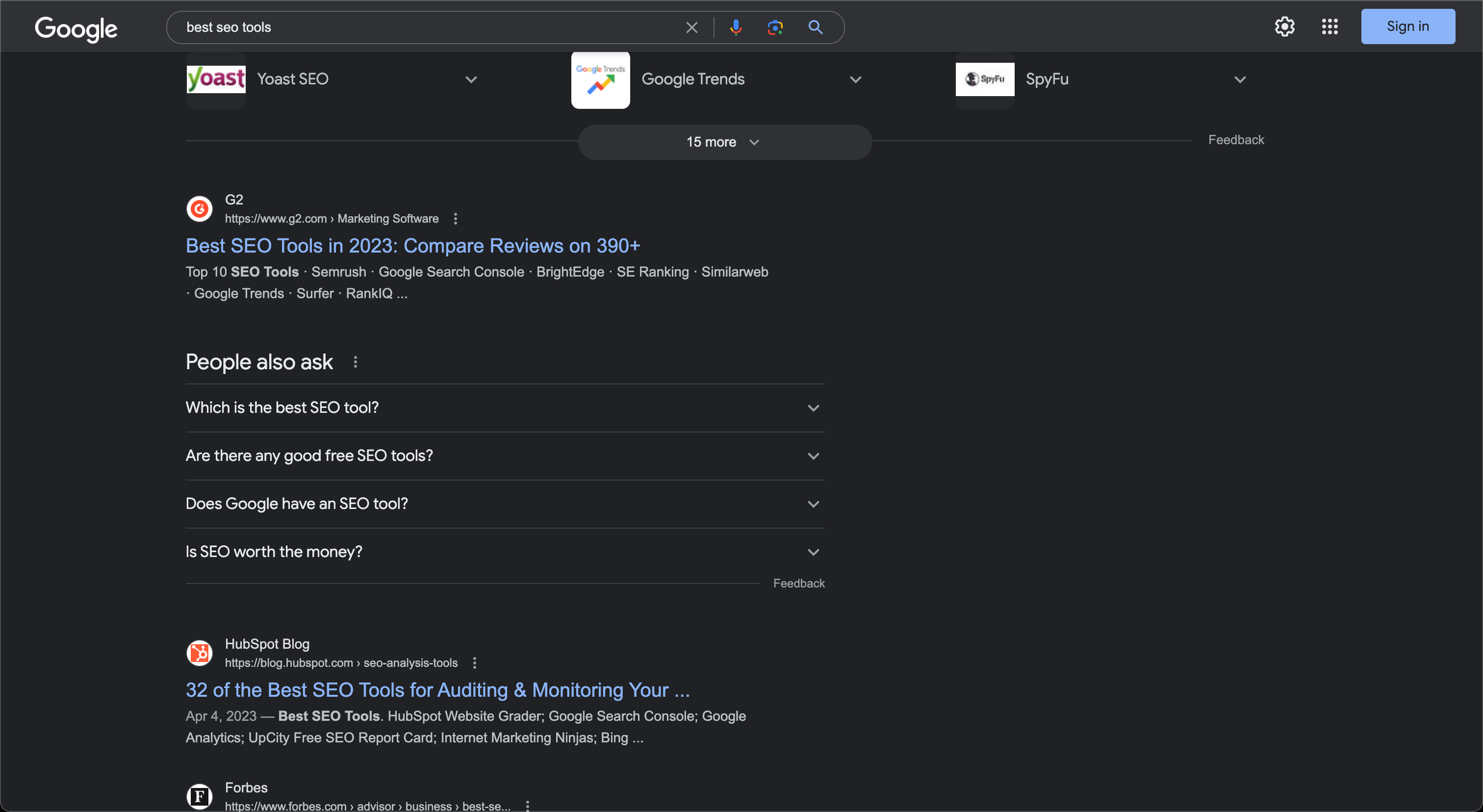Image resolution: width=1483 pixels, height=812 pixels.
Task: Click the voice search microphone icon
Action: pyautogui.click(x=735, y=27)
